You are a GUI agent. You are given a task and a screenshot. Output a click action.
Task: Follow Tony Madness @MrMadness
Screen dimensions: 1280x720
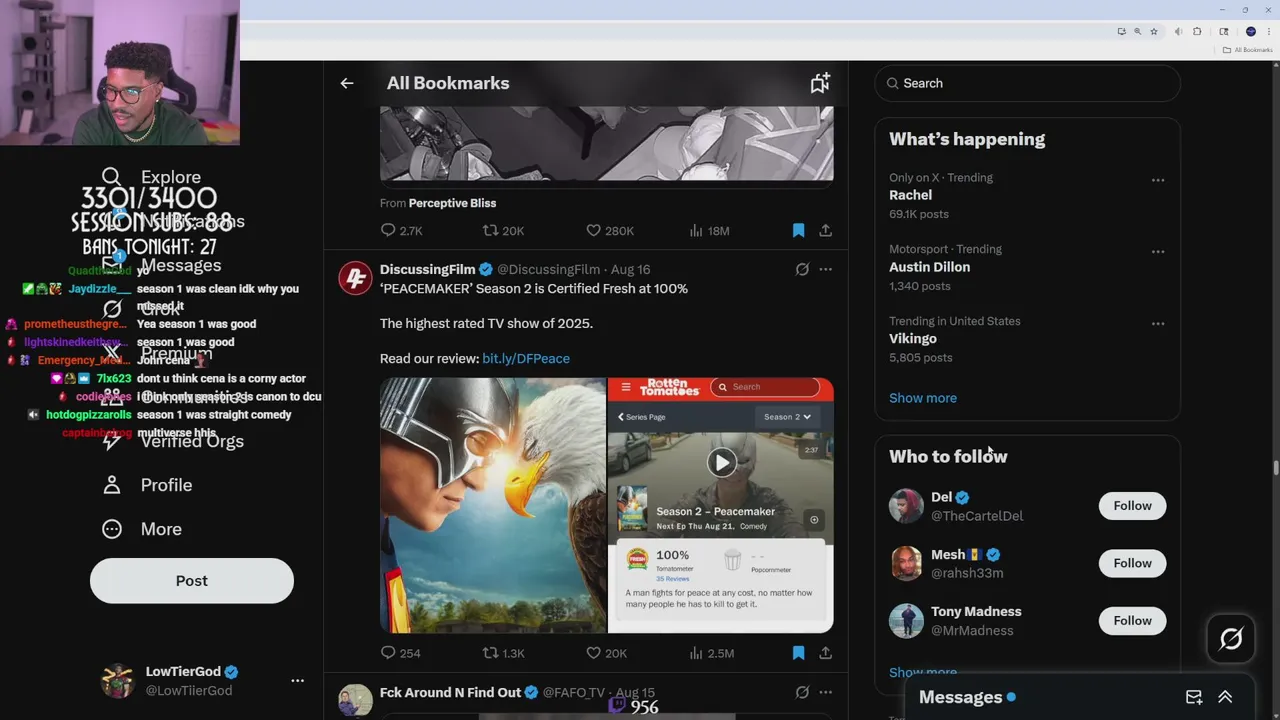(1132, 621)
